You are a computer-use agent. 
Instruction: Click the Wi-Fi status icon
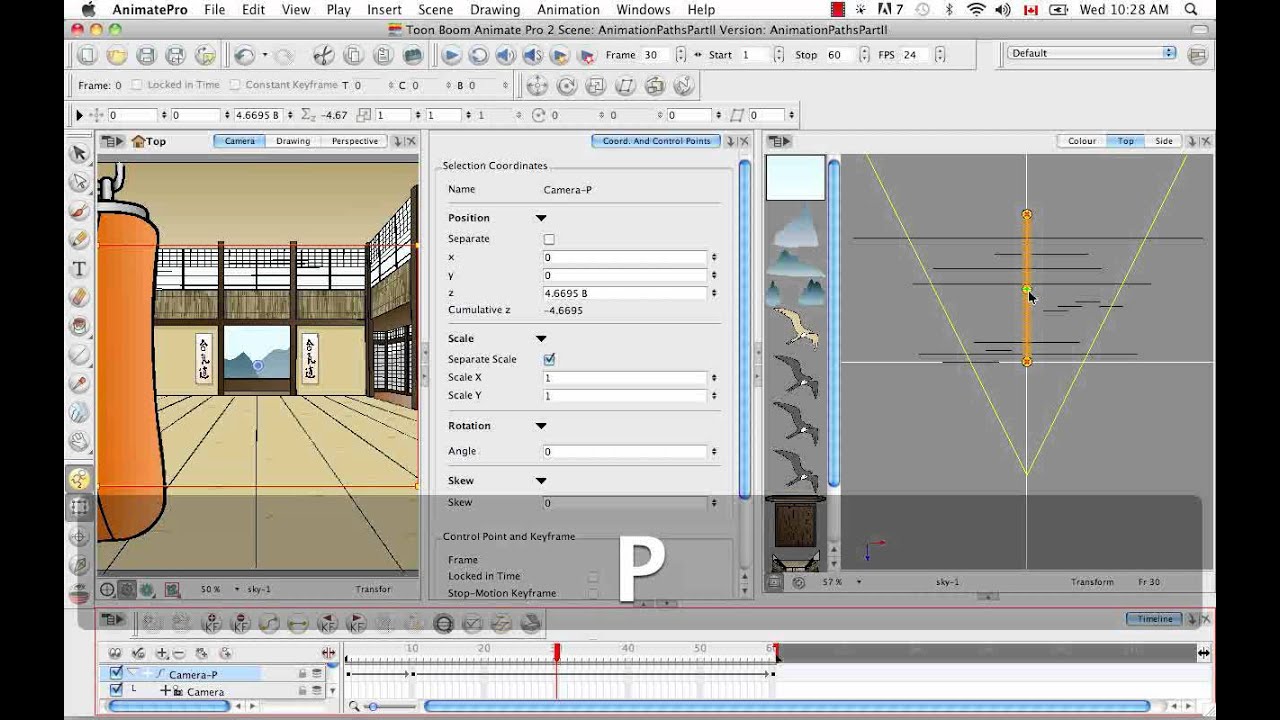point(976,10)
